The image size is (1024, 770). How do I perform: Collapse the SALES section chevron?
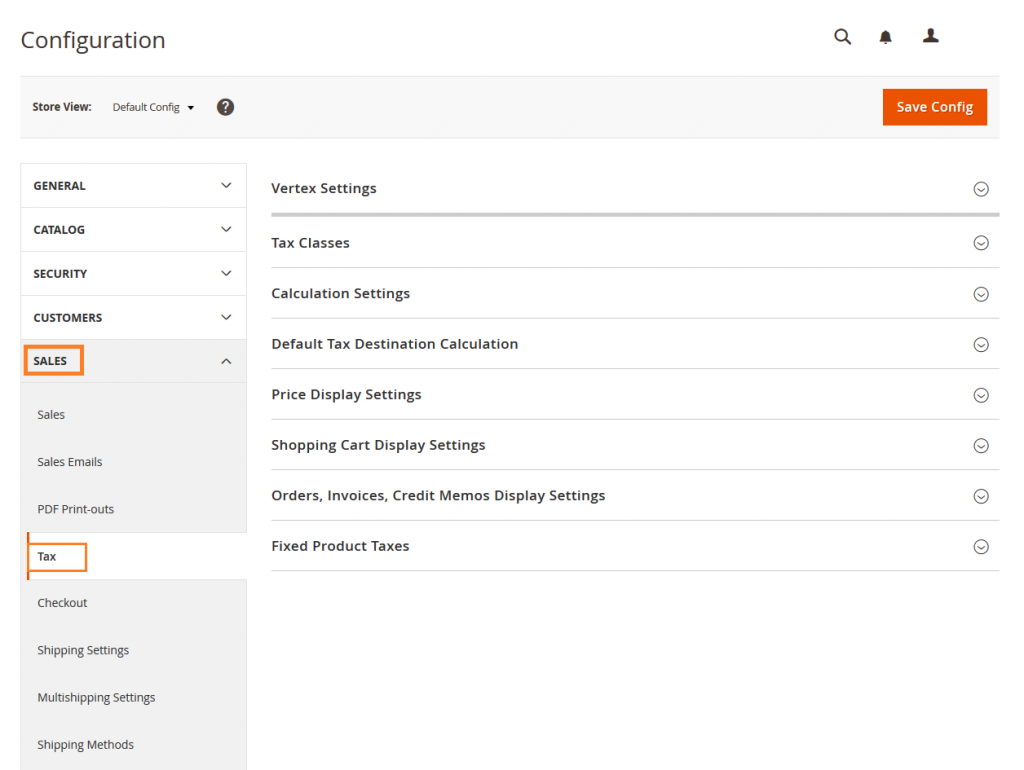click(226, 361)
